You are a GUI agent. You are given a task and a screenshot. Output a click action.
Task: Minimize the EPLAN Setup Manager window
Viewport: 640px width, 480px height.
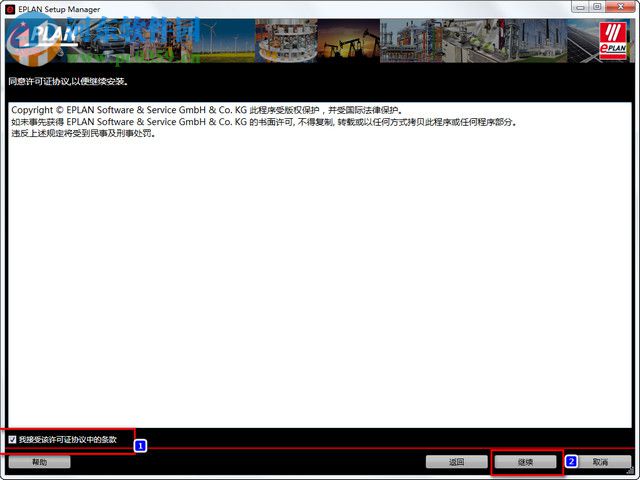click(580, 7)
